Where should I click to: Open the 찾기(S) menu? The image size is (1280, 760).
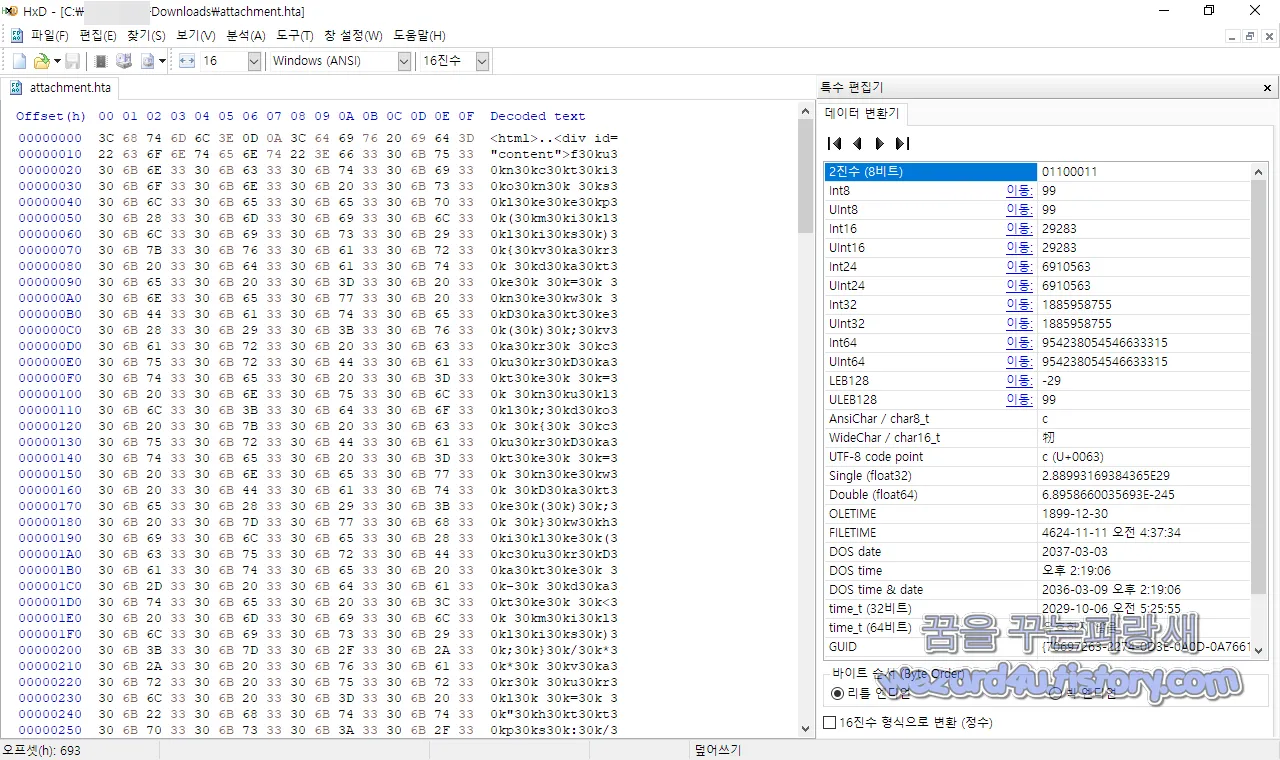(146, 35)
